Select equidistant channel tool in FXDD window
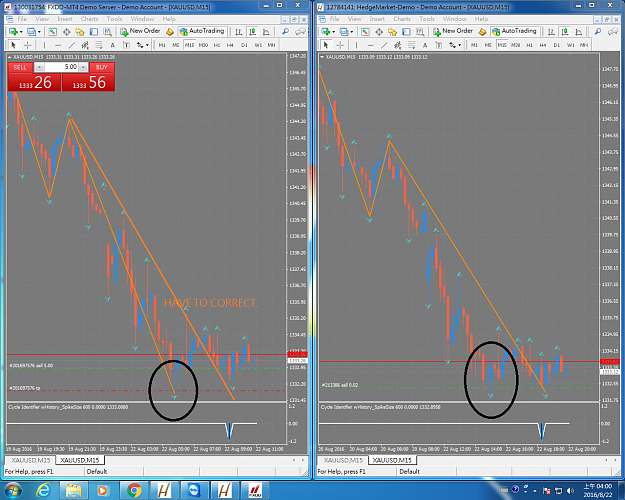 (x=85, y=45)
